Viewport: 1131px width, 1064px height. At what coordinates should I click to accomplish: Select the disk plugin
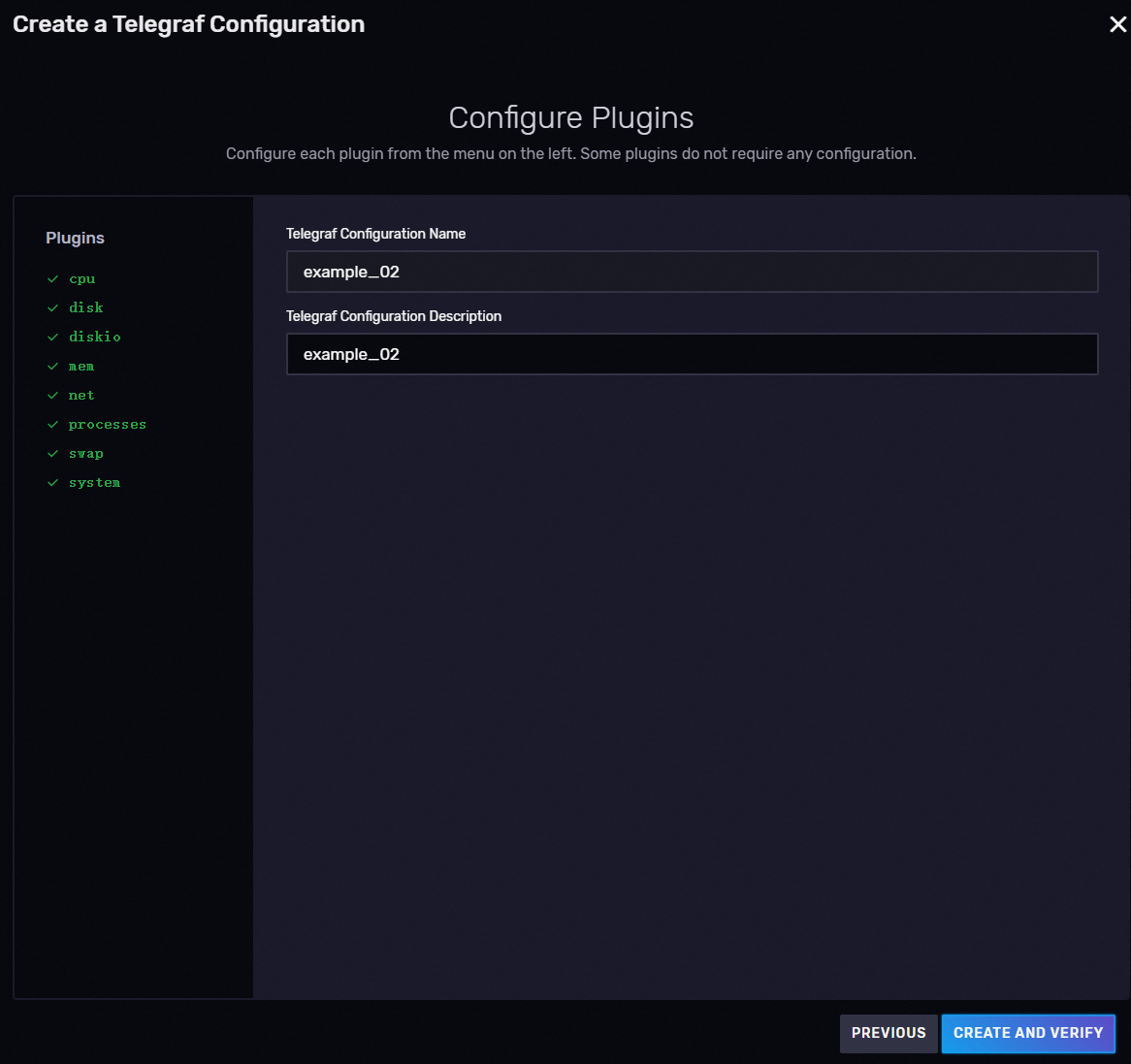coord(86,307)
